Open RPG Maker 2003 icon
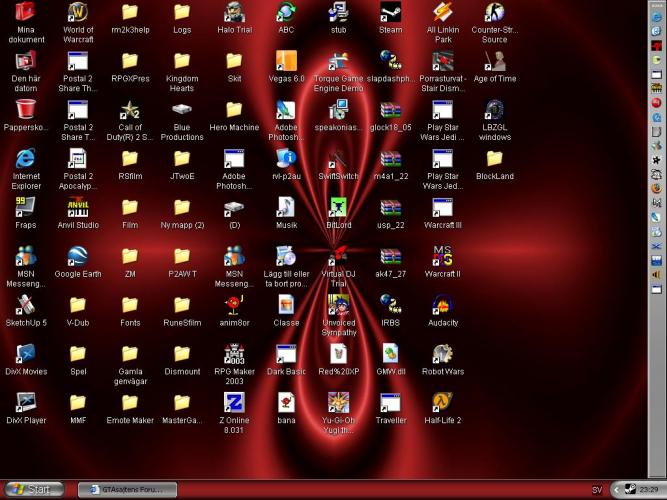The image size is (667, 500). (234, 354)
